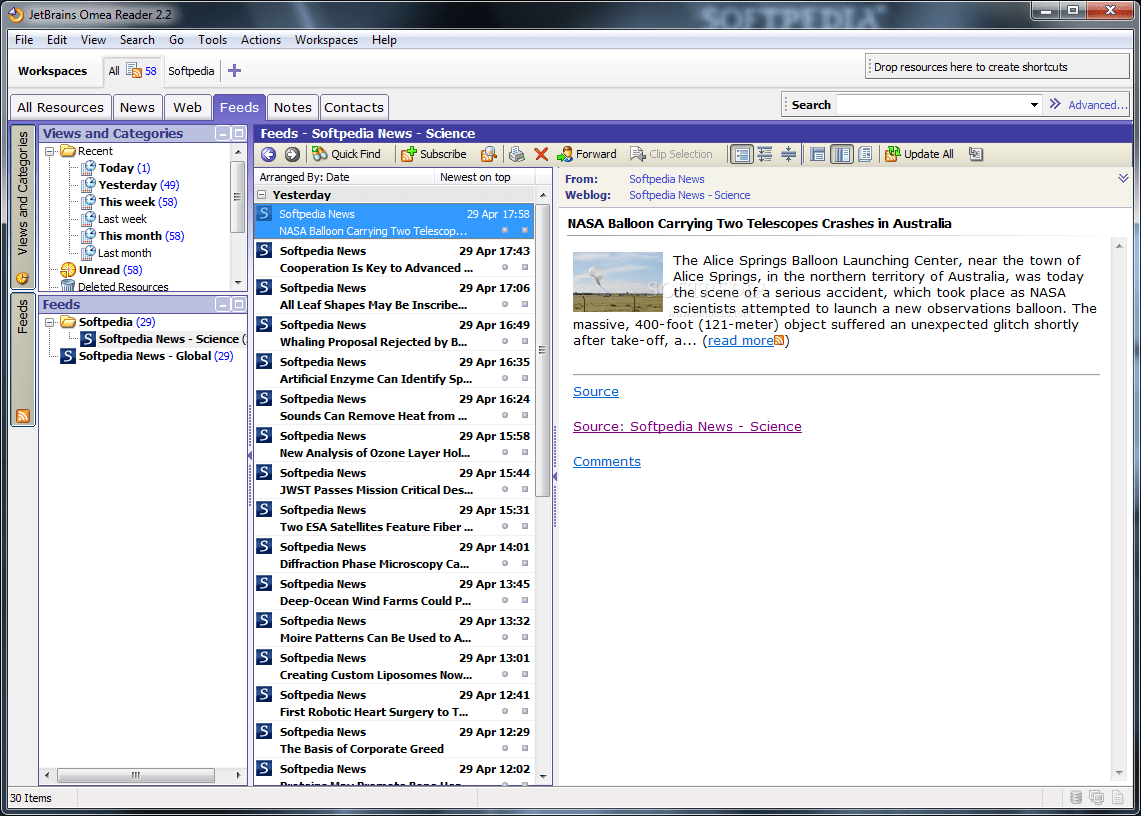Open Advanced search options
Viewport: 1141px width, 816px height.
coord(1096,106)
